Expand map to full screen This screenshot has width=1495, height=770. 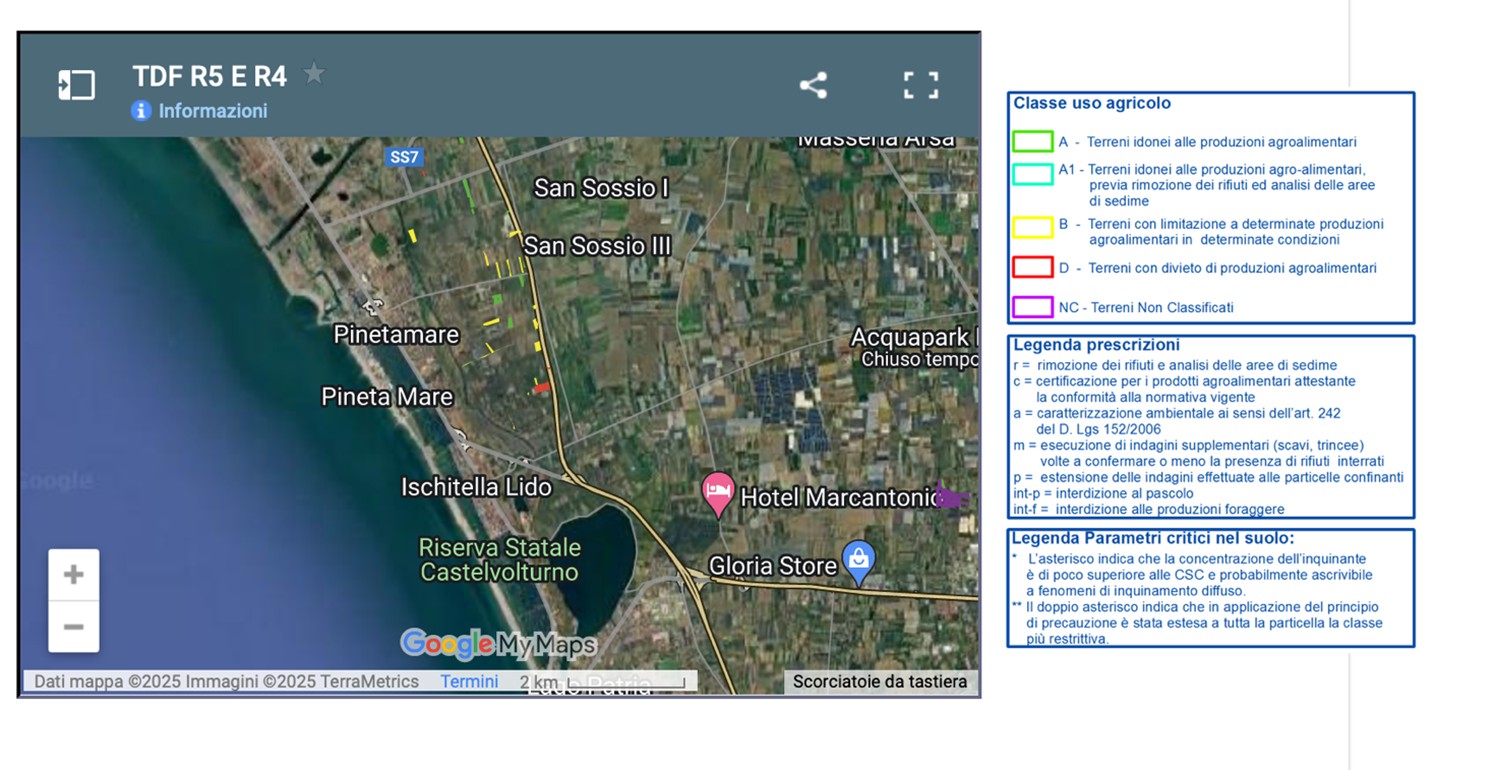tap(921, 85)
